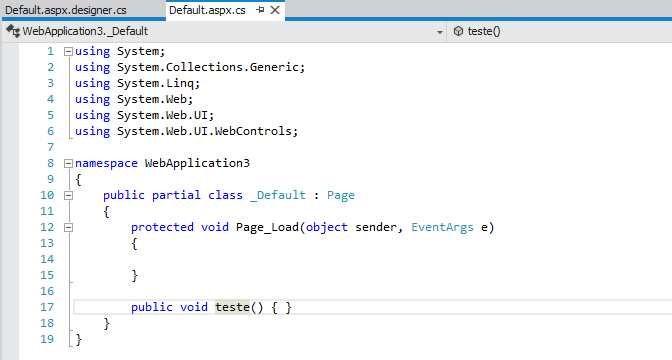This screenshot has width=672, height=360.
Task: Pin the Default.aspx.cs tab
Action: [x=260, y=10]
